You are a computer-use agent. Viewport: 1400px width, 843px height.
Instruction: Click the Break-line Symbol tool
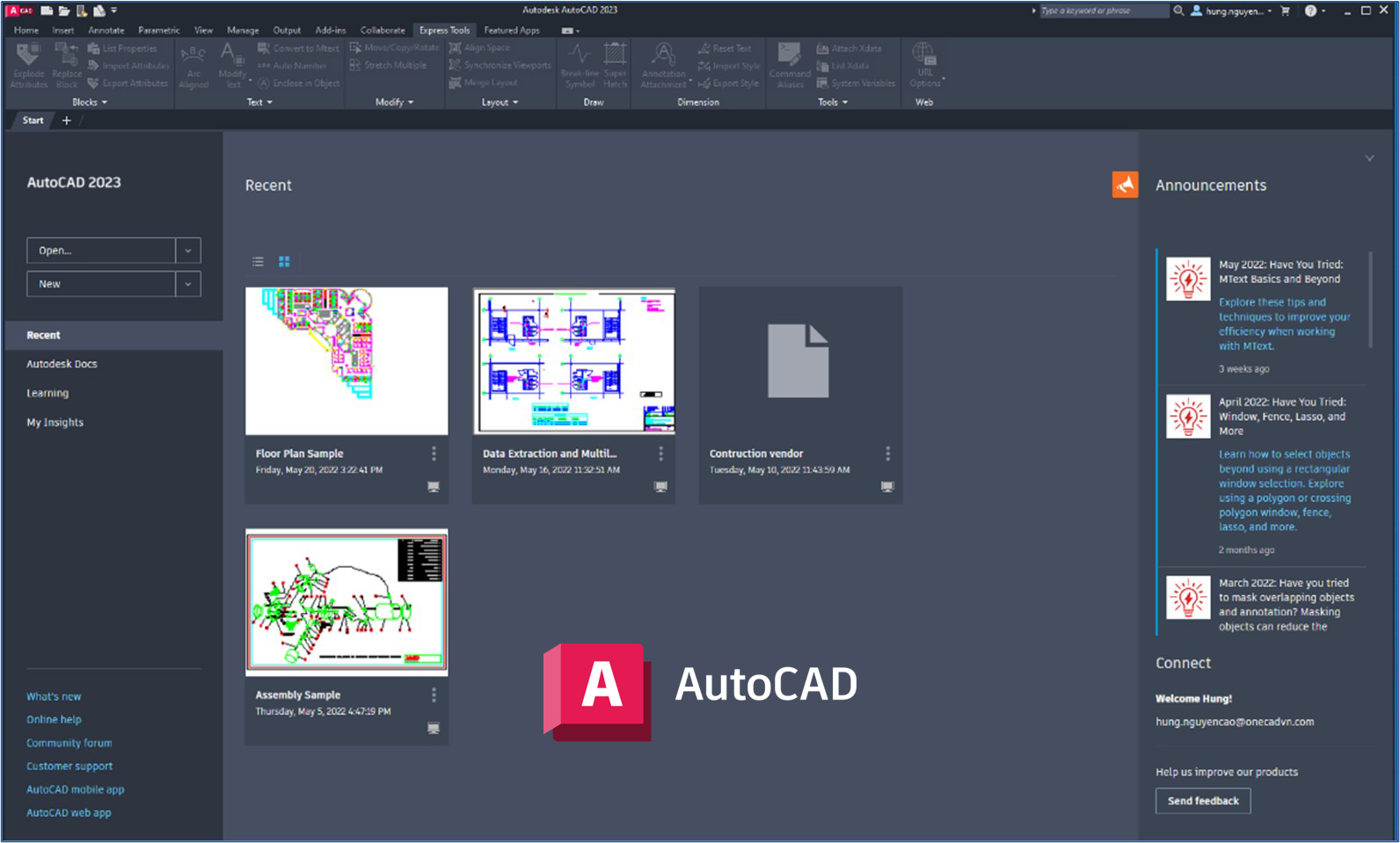coord(580,66)
